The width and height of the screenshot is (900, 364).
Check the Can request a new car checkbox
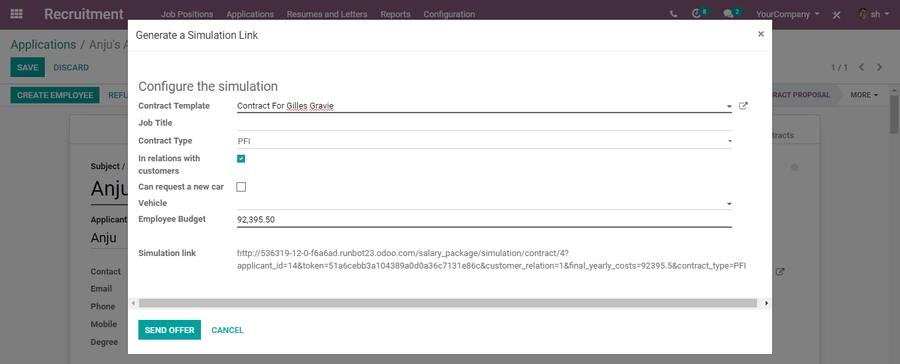pos(241,187)
